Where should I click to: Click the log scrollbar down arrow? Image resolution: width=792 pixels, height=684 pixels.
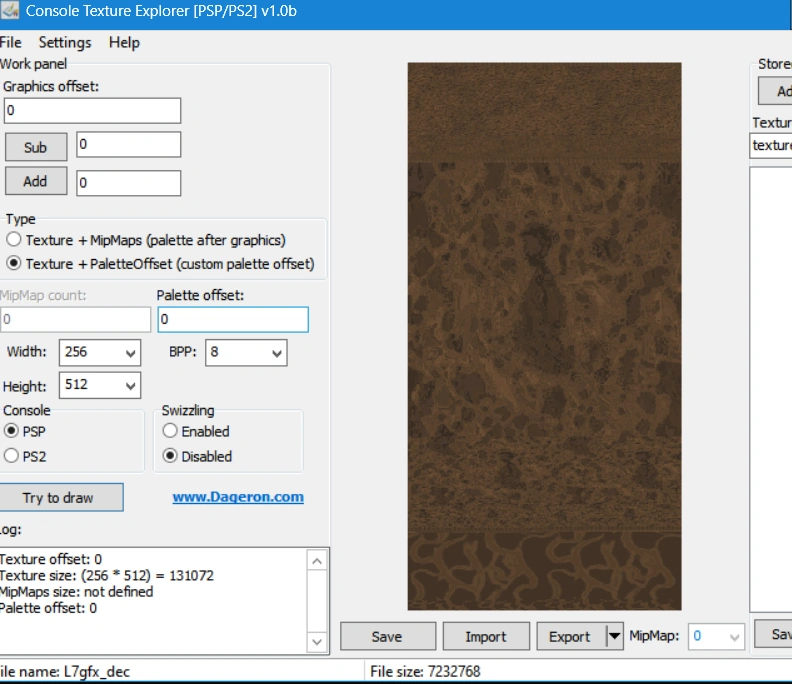tap(317, 642)
